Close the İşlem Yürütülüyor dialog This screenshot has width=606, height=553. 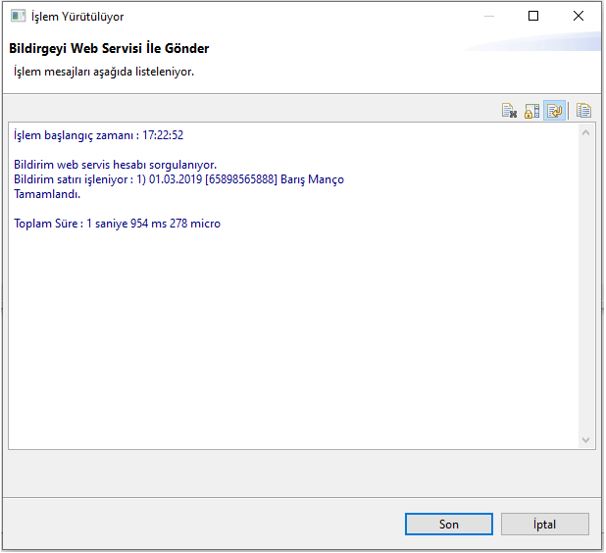pyautogui.click(x=578, y=17)
